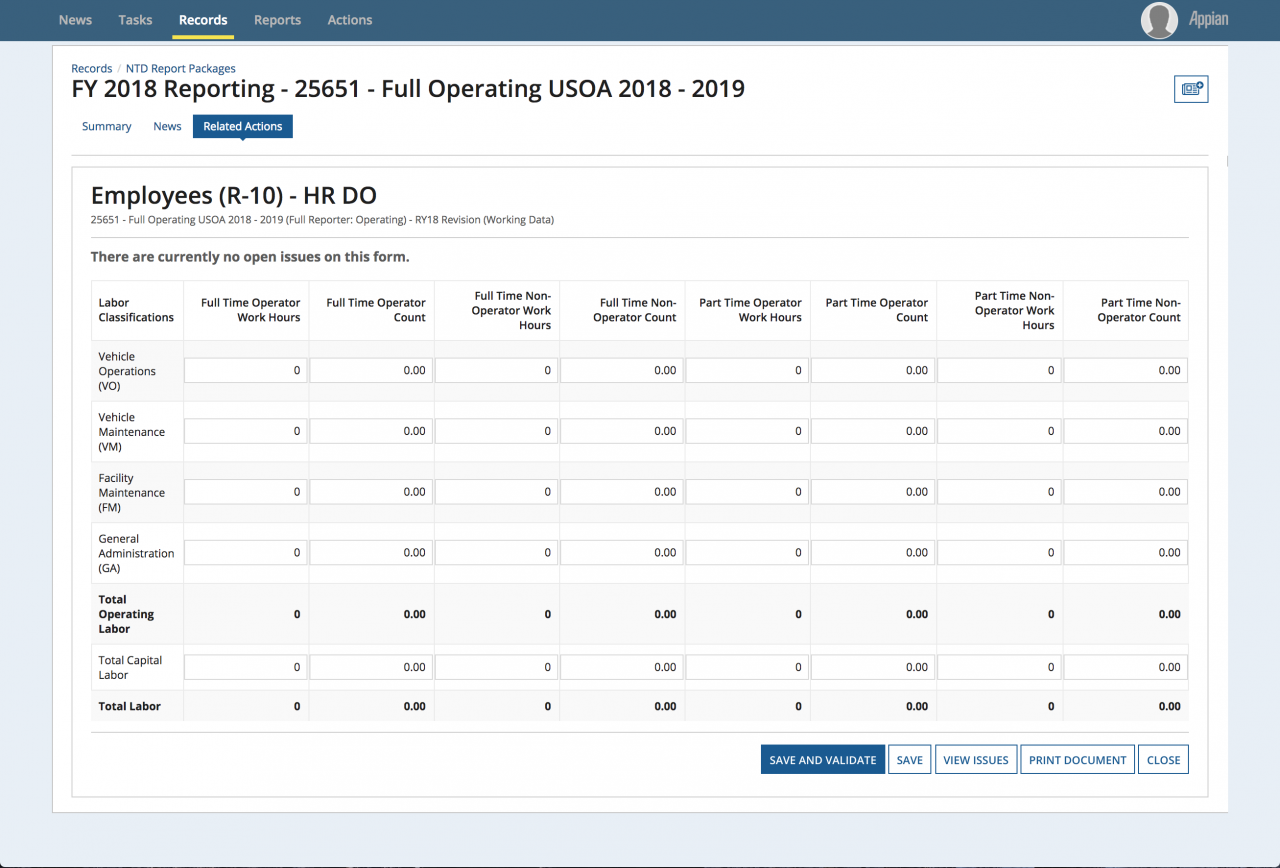Click View Issues button
This screenshot has height=868, width=1280.
click(x=976, y=760)
